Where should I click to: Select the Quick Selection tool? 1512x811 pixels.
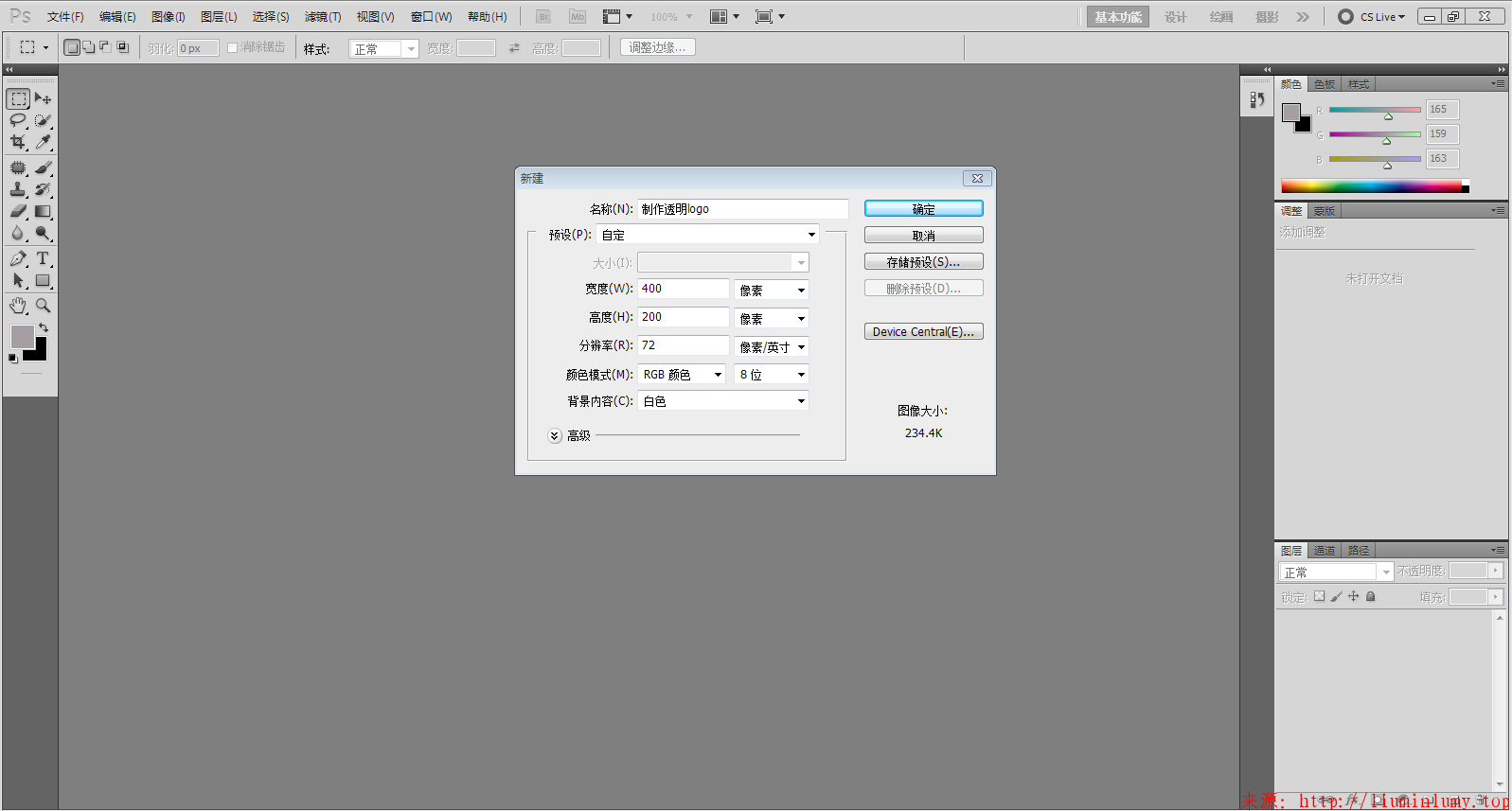(43, 120)
